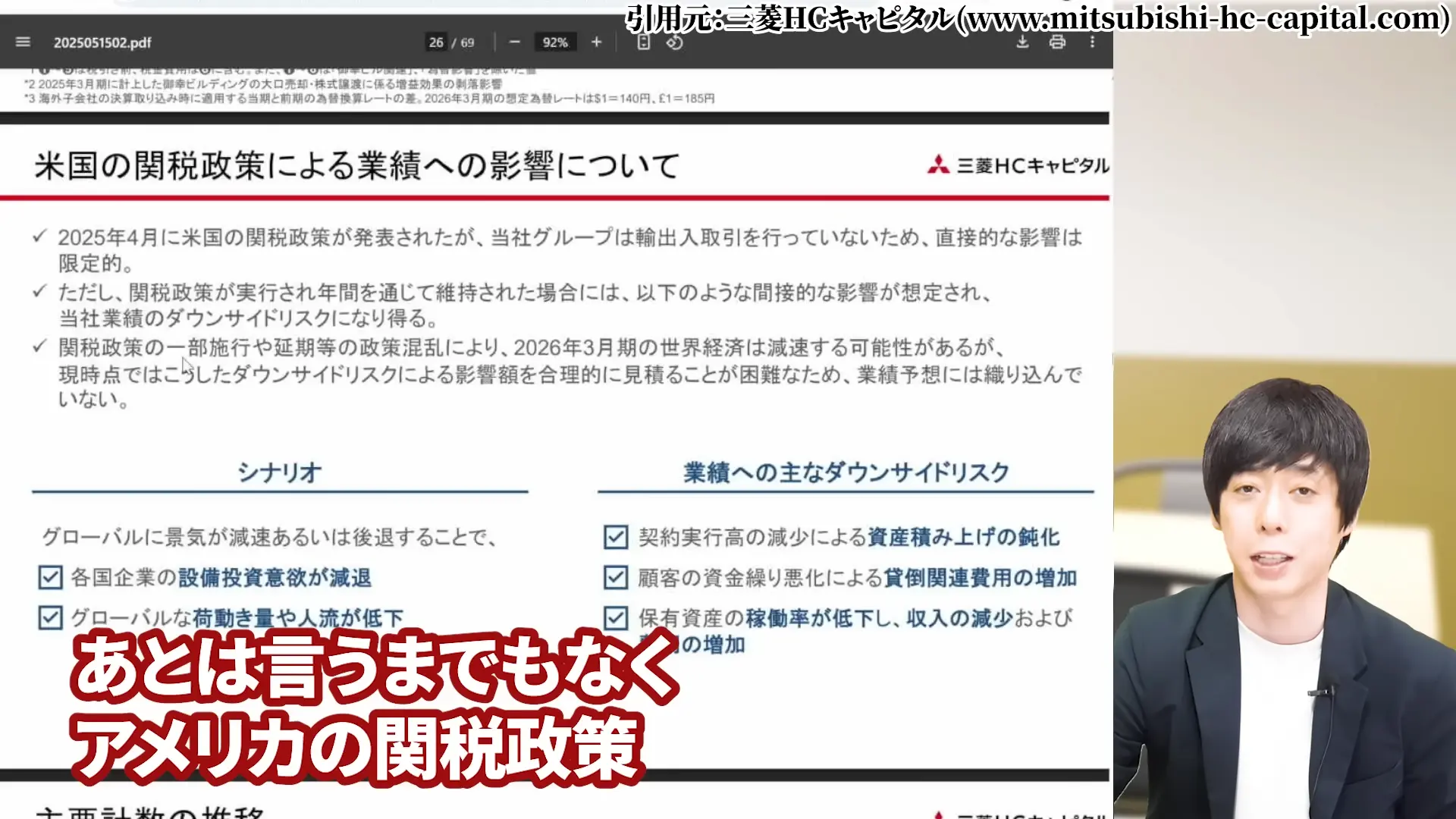1456x819 pixels.
Task: Click the 2025051502.pdf file title
Action: pos(102,42)
